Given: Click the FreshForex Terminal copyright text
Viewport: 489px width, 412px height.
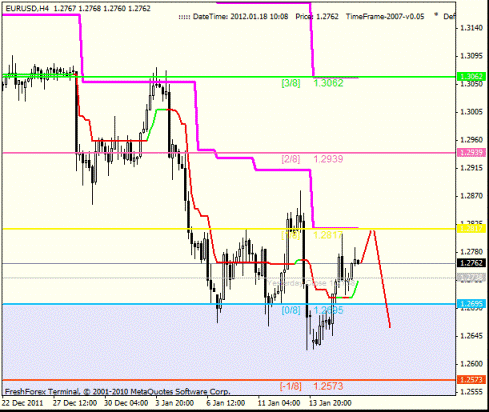Looking at the screenshot, I should (117, 391).
